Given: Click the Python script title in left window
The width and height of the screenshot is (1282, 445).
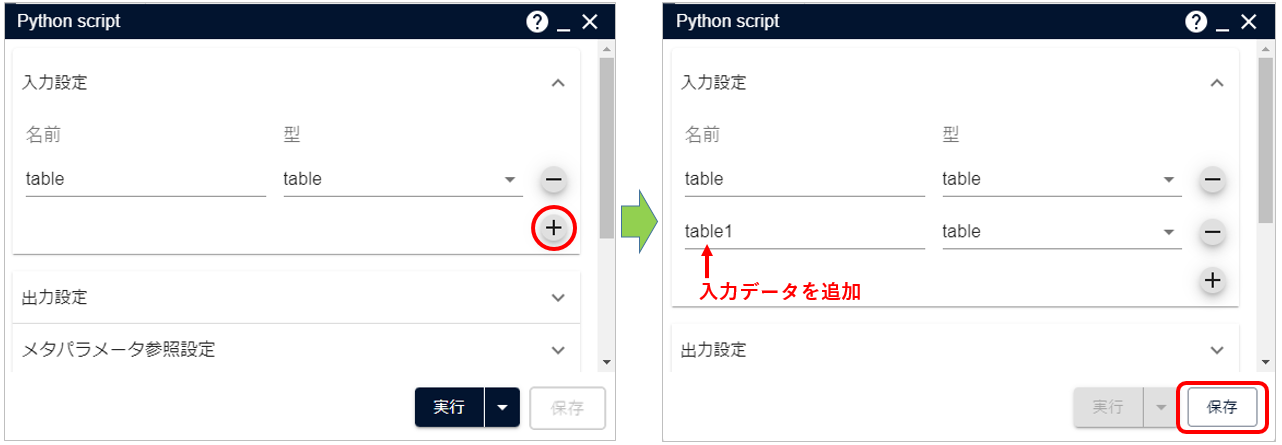Looking at the screenshot, I should click(69, 21).
